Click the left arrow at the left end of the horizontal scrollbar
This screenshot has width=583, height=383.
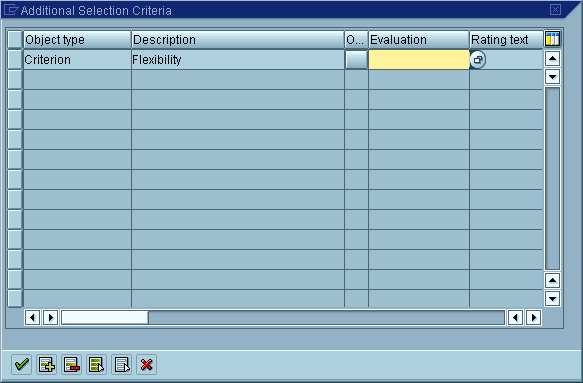(x=32, y=318)
